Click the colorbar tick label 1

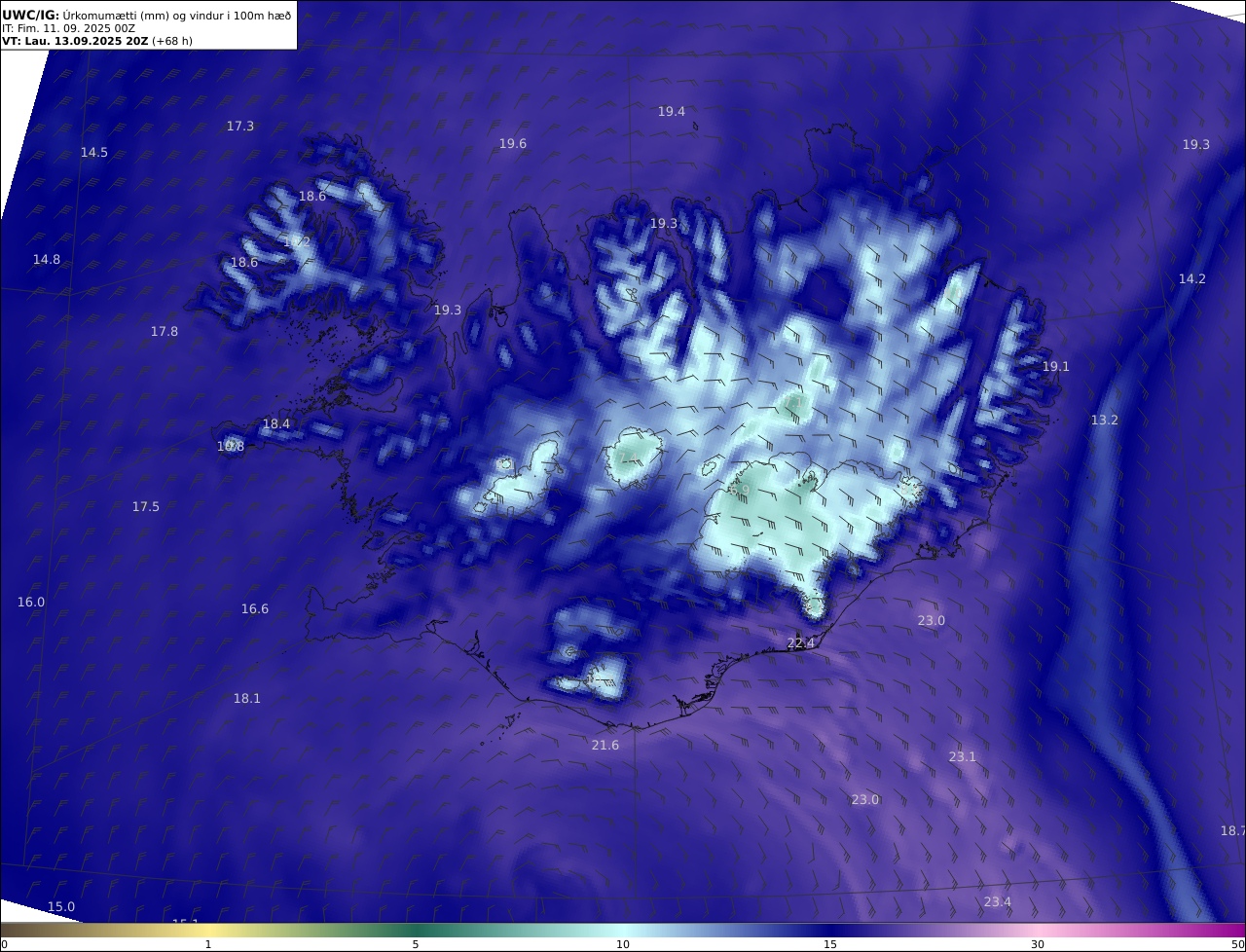pyautogui.click(x=208, y=944)
